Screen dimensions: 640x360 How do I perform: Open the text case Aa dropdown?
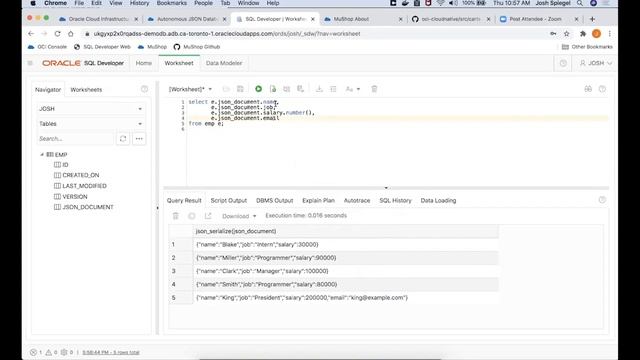352,89
